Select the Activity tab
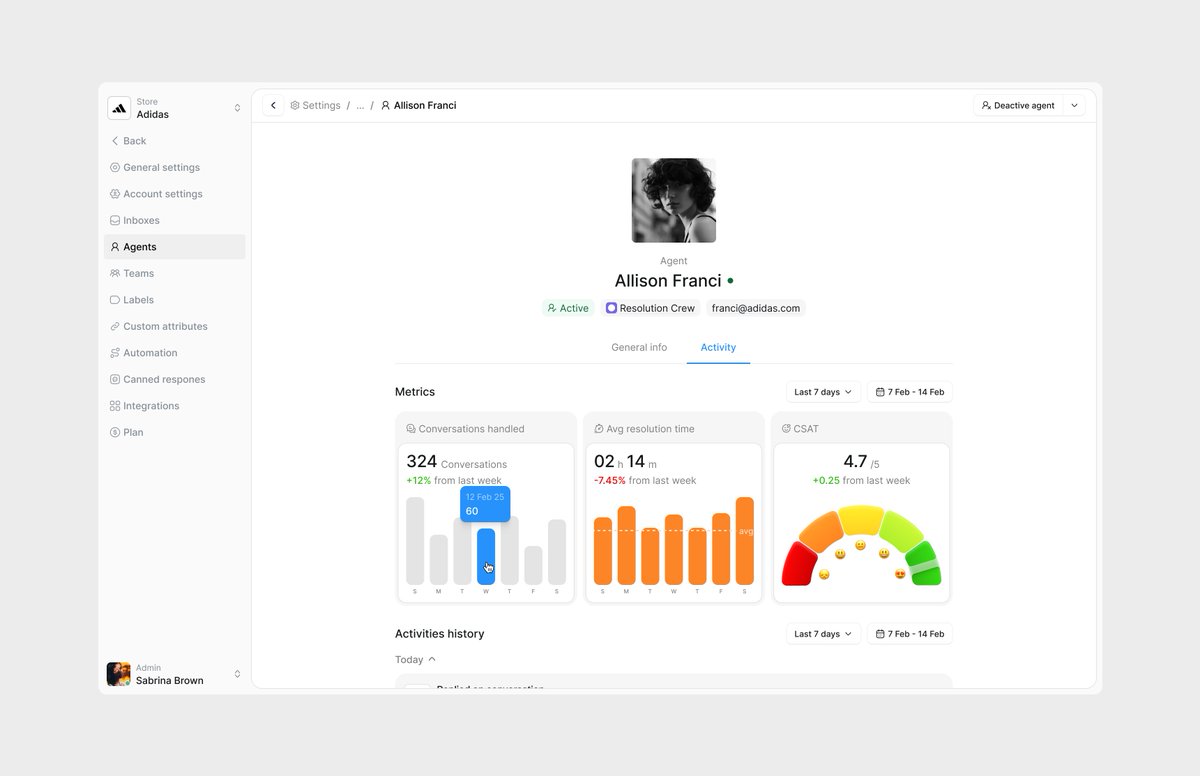The width and height of the screenshot is (1200, 776). [x=718, y=347]
